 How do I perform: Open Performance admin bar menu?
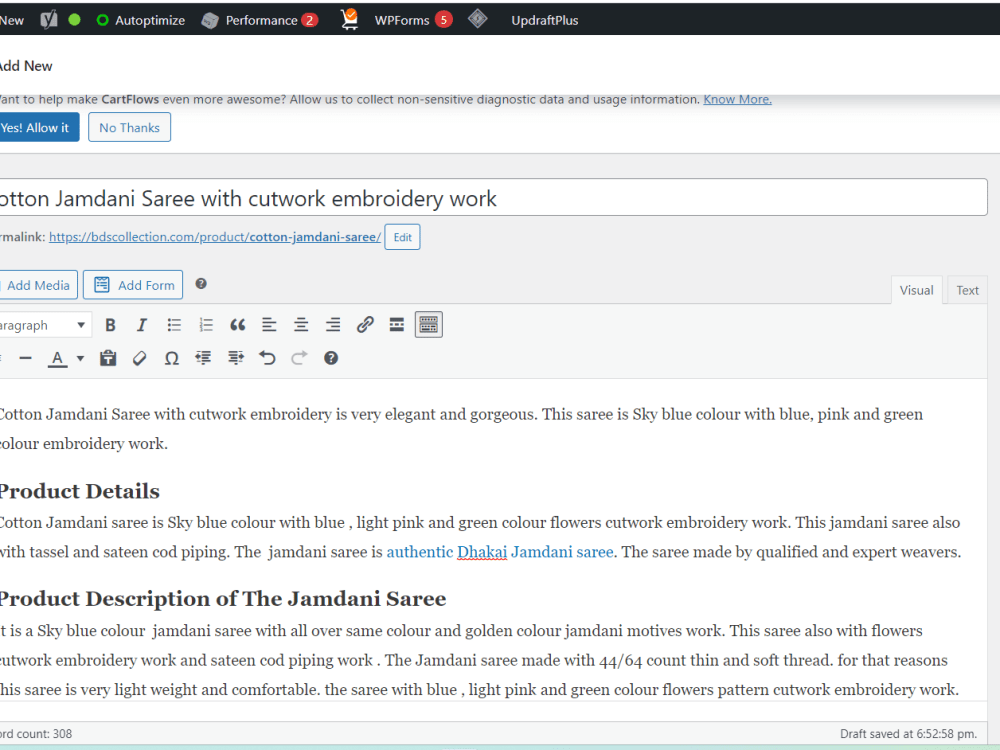pos(260,20)
